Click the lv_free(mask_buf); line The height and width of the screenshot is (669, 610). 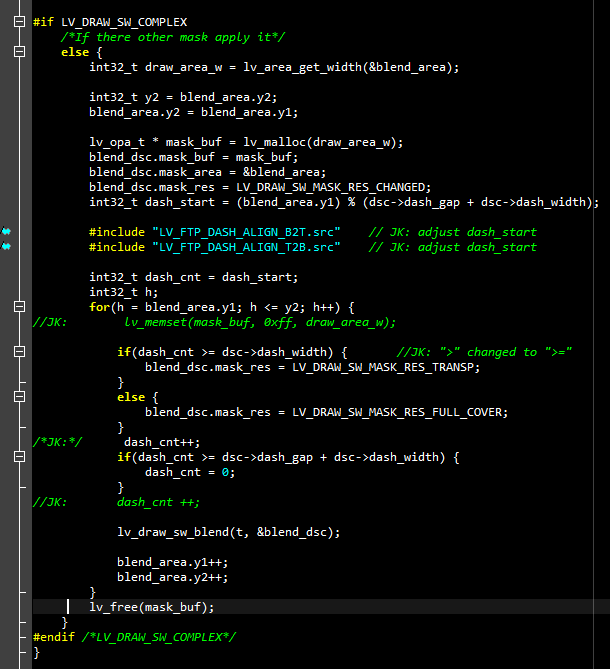pyautogui.click(x=151, y=607)
